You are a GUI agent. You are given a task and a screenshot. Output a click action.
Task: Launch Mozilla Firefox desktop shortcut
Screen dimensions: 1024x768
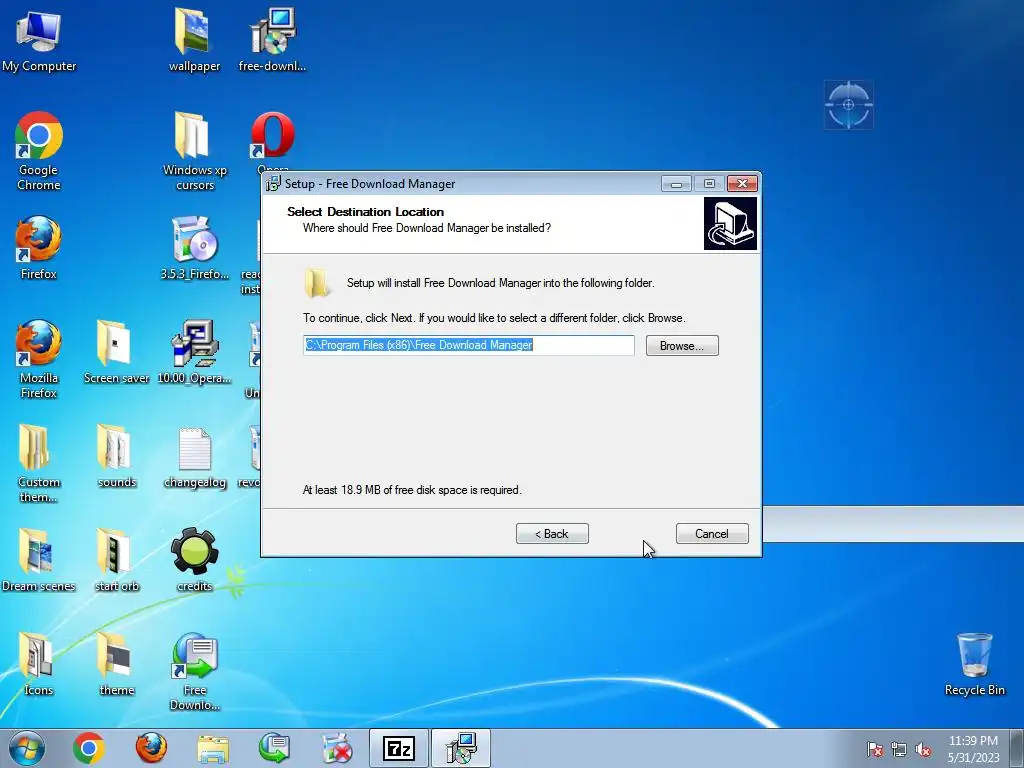pyautogui.click(x=39, y=359)
